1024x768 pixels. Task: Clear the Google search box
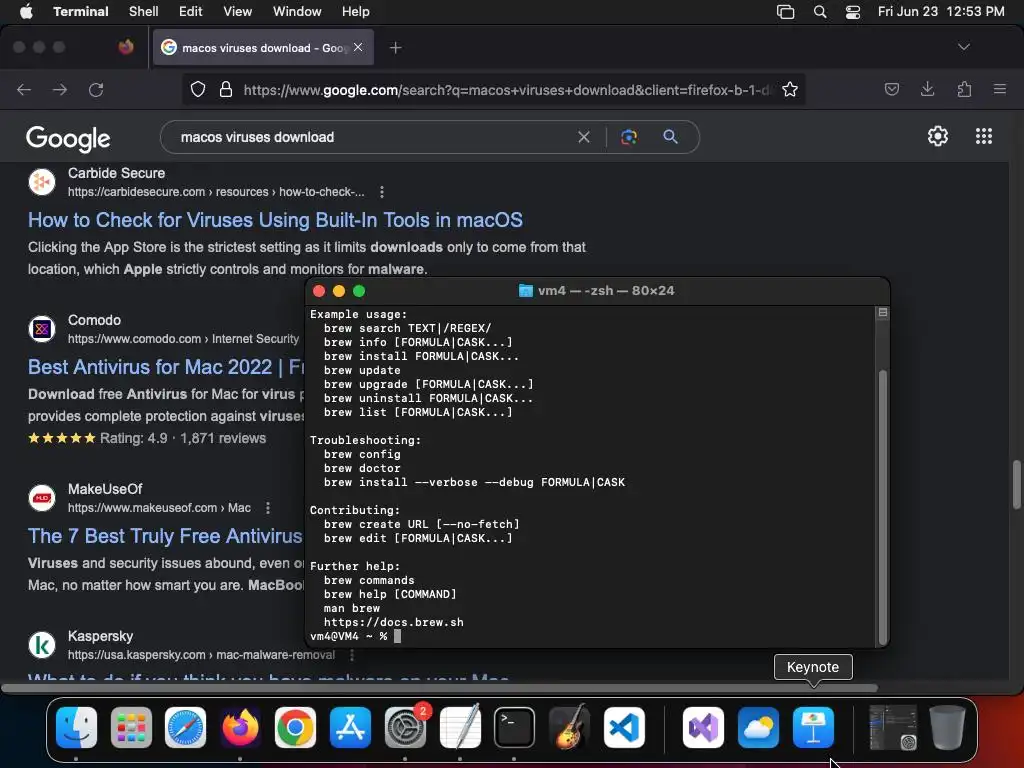click(x=584, y=137)
